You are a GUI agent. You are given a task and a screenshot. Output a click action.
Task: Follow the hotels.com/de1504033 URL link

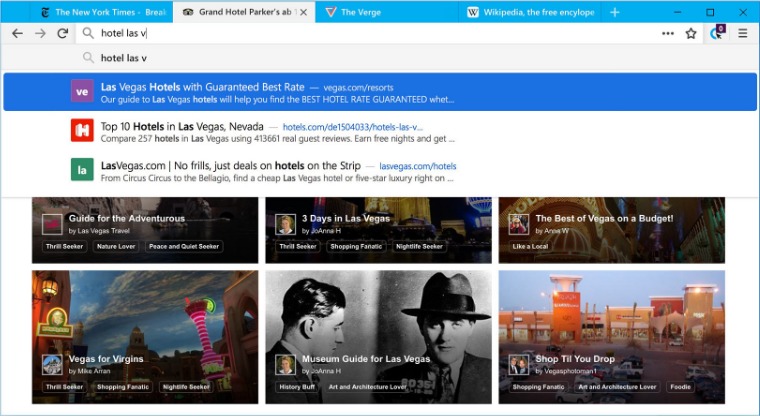click(x=352, y=127)
